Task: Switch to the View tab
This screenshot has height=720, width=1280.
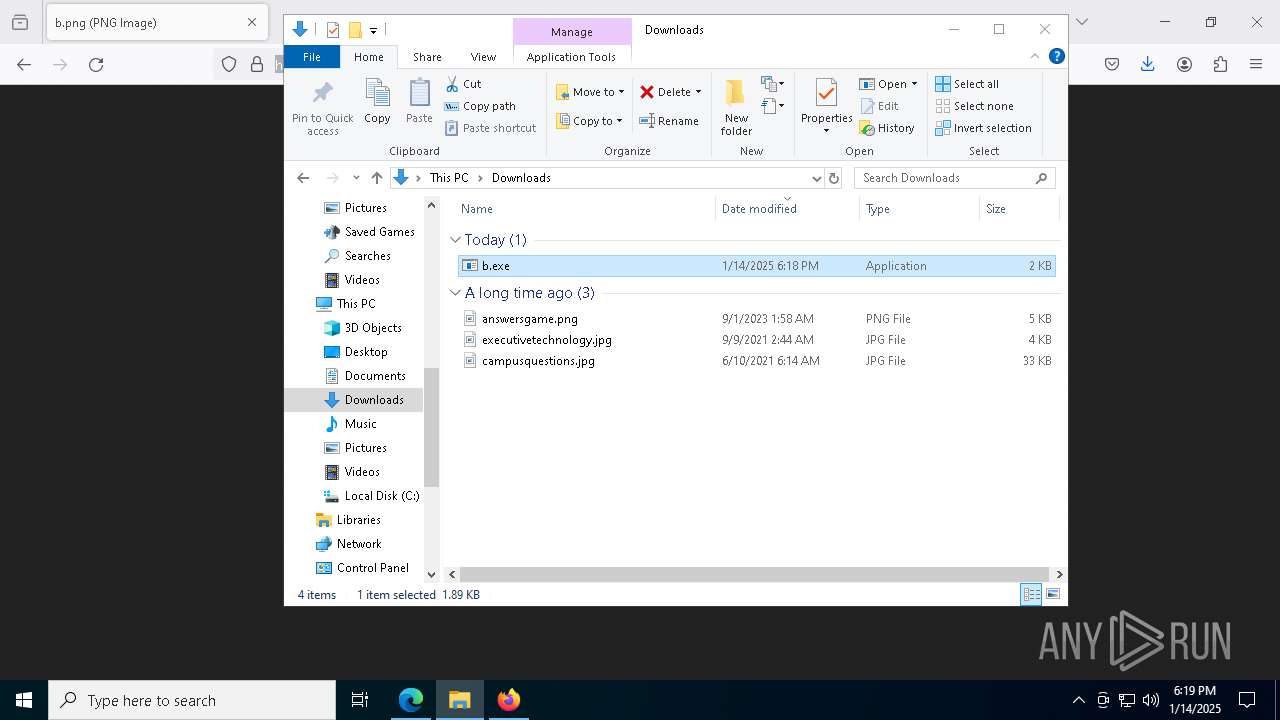Action: 483,57
